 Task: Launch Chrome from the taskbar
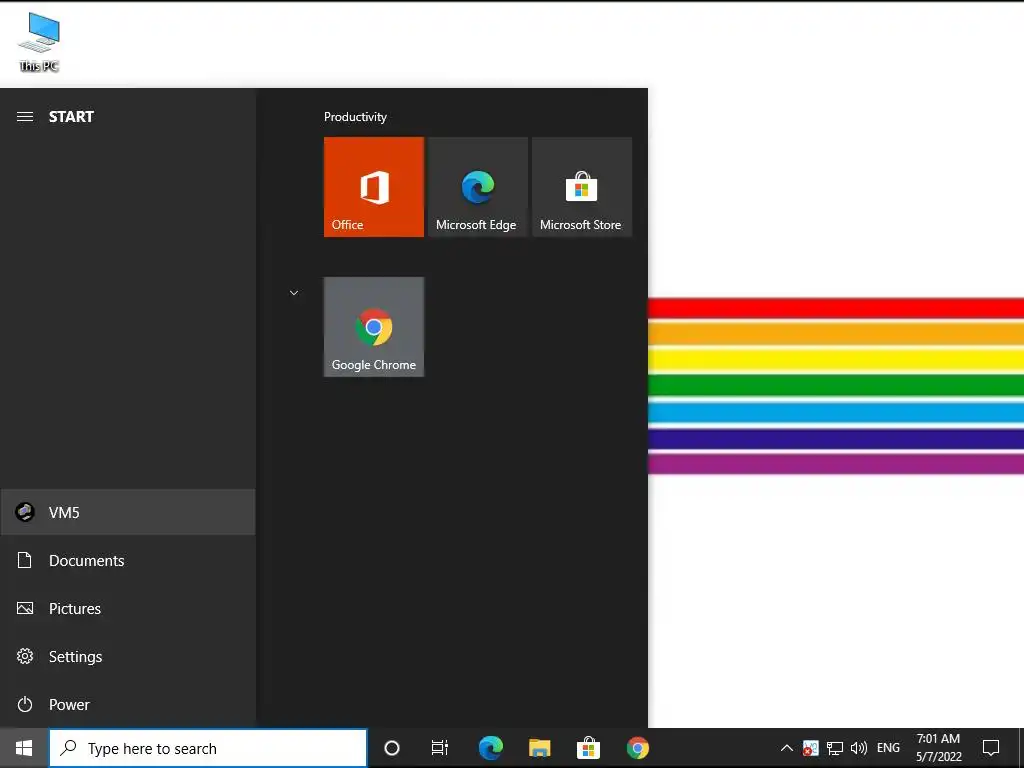(x=638, y=748)
